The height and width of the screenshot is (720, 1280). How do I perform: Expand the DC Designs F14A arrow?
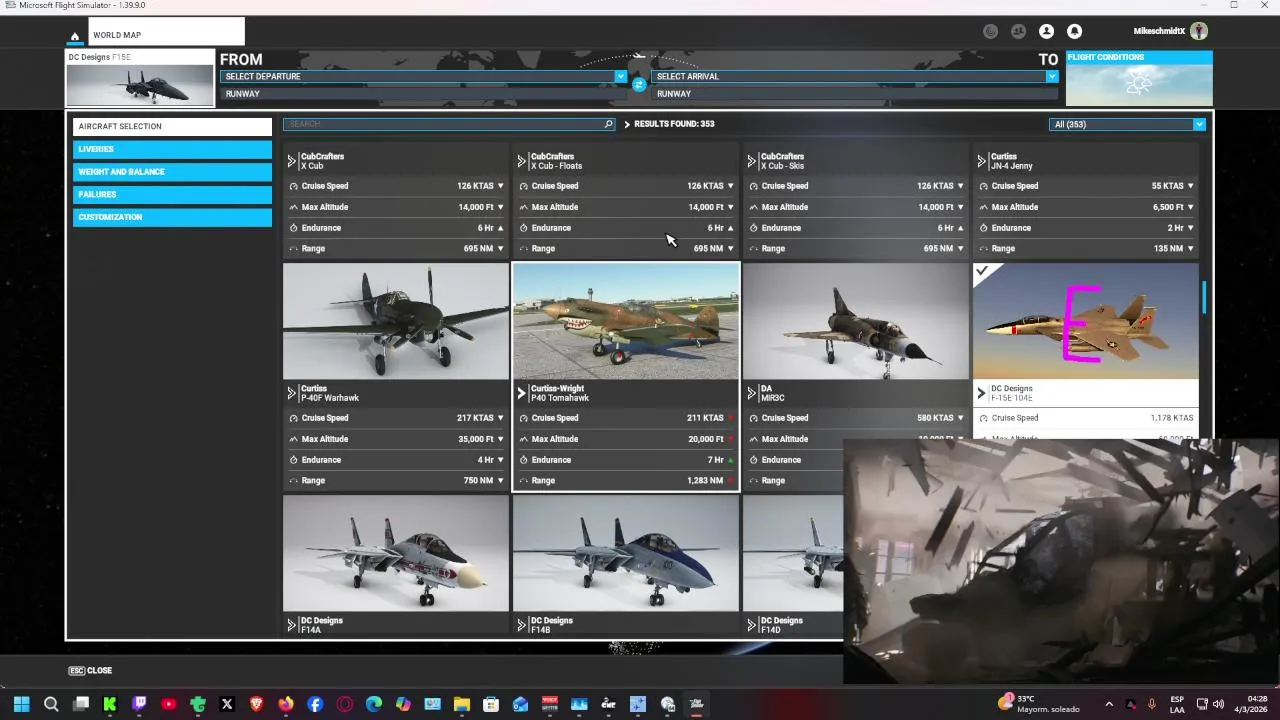291,625
